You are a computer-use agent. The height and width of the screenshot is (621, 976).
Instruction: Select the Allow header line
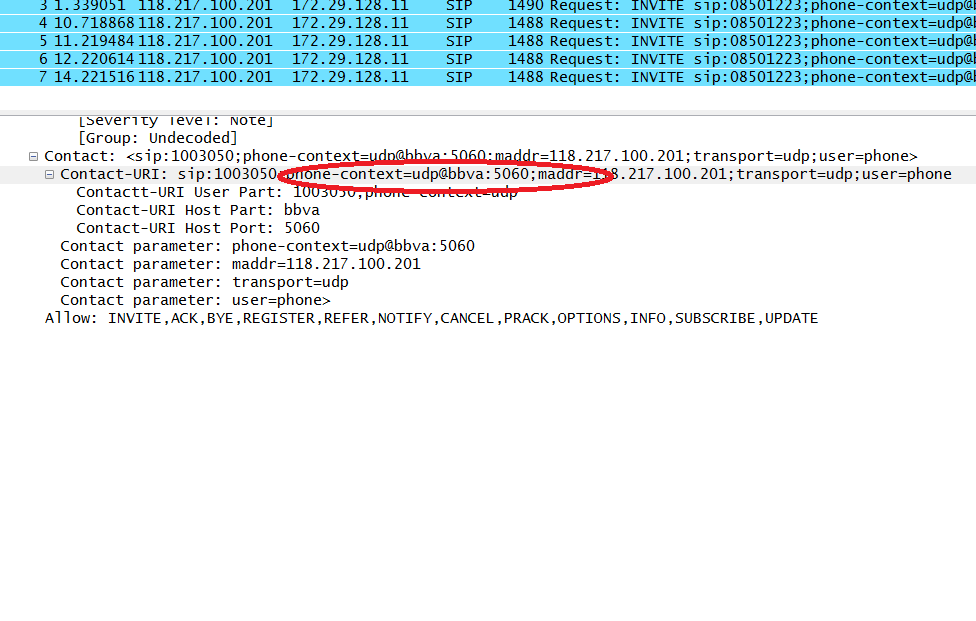click(x=430, y=318)
